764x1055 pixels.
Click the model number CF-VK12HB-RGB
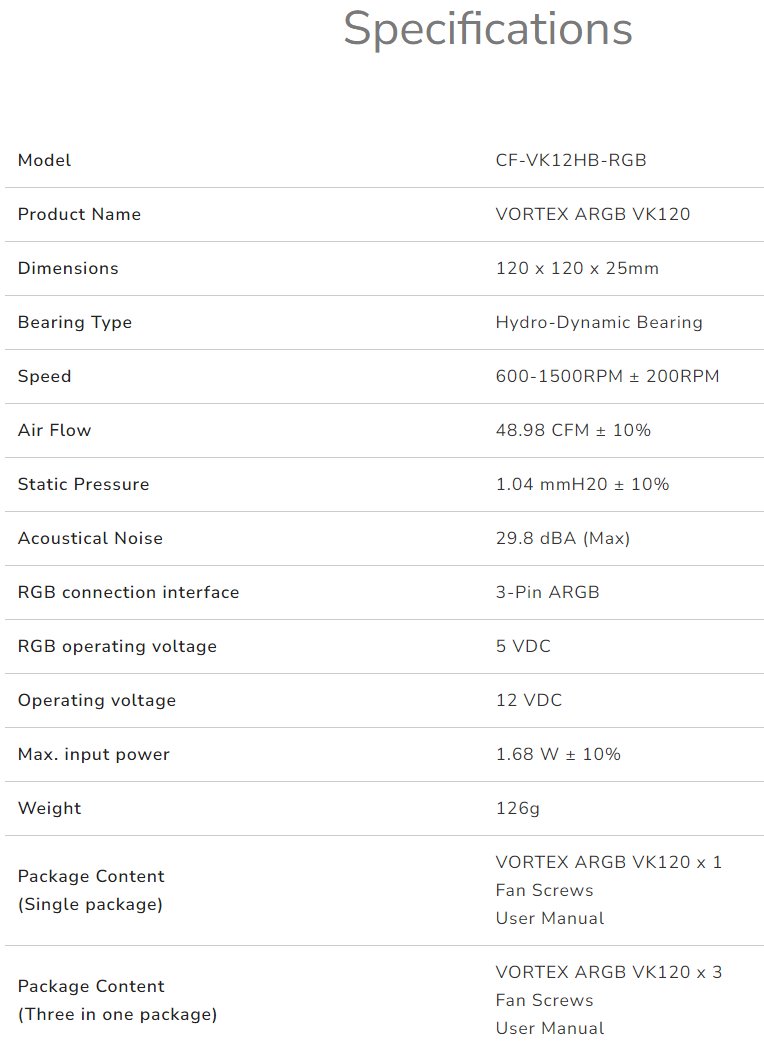(x=571, y=160)
